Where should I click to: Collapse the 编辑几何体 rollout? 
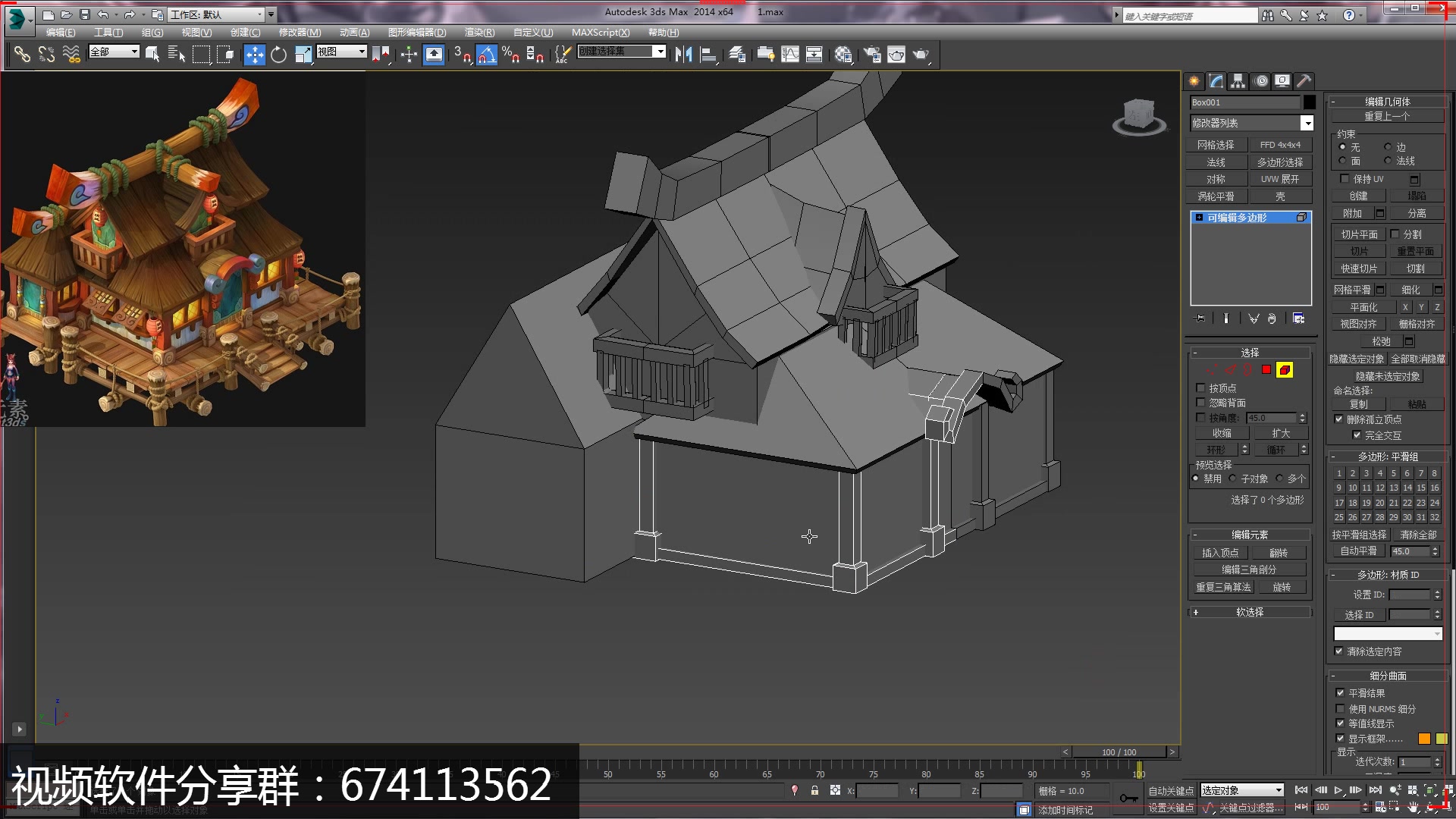(1387, 102)
